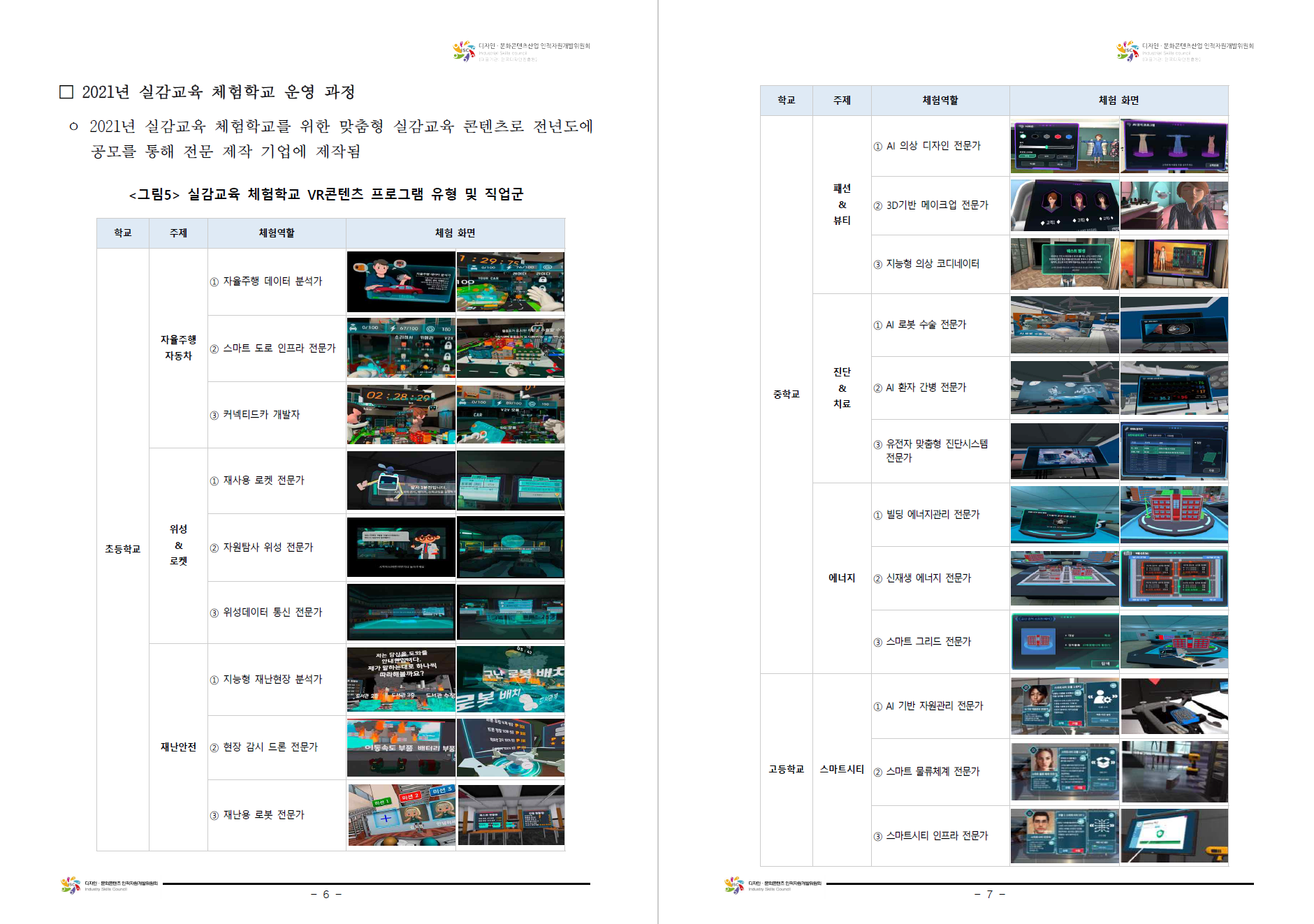Click the 고등학교 school cell
Viewport: 1314px width, 924px height.
point(787,769)
